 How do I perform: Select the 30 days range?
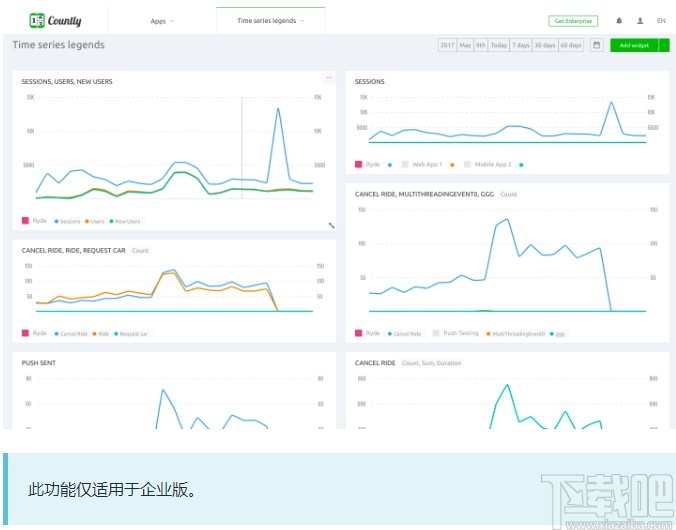pos(545,45)
